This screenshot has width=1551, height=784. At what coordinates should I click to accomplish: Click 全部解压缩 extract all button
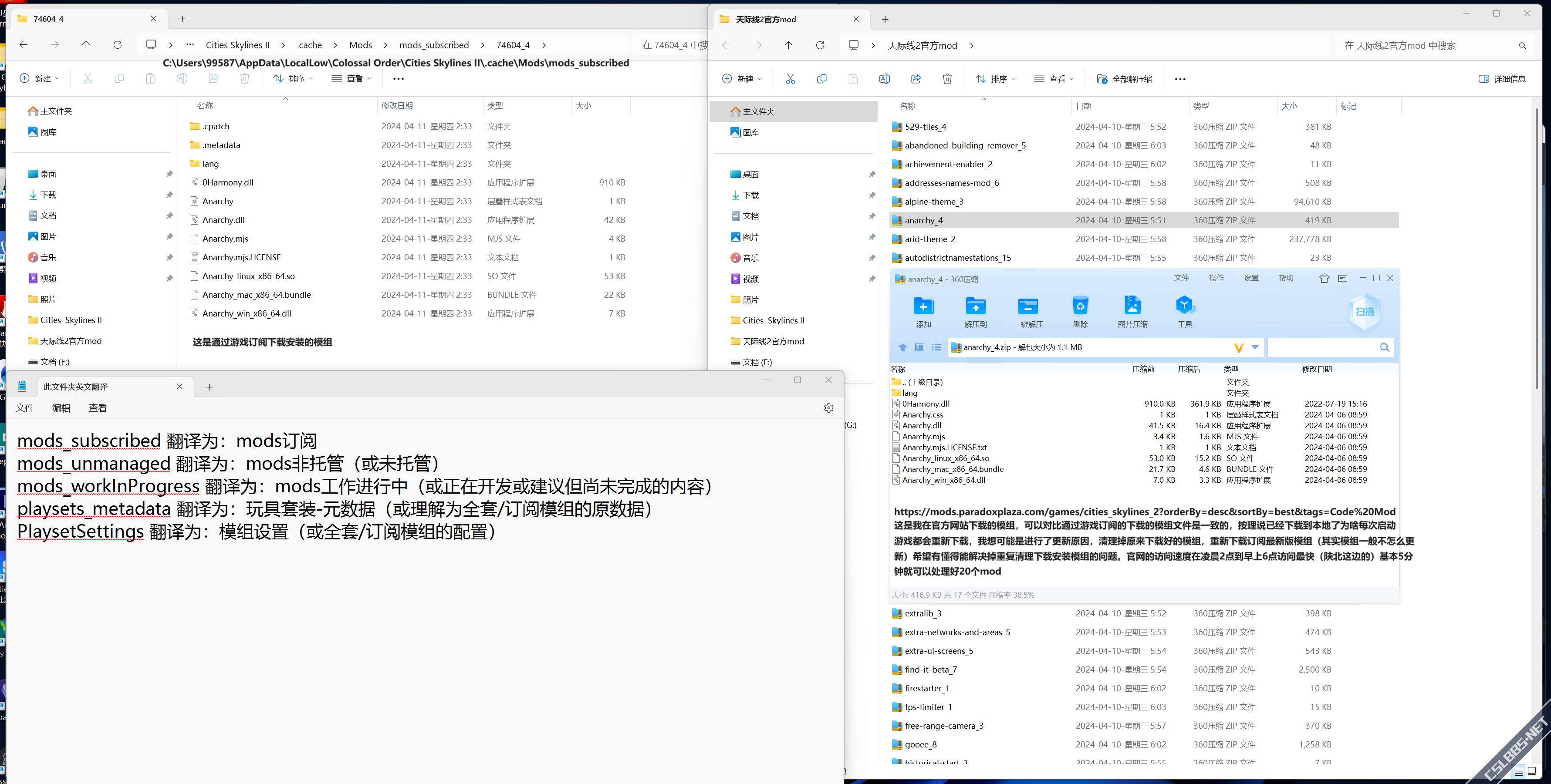[1124, 79]
